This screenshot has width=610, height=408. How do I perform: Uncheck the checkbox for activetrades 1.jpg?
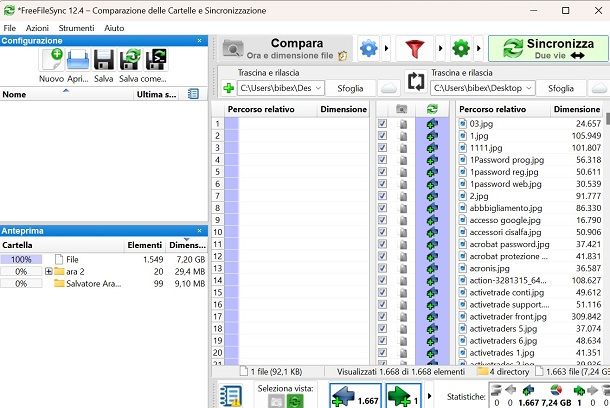point(382,352)
